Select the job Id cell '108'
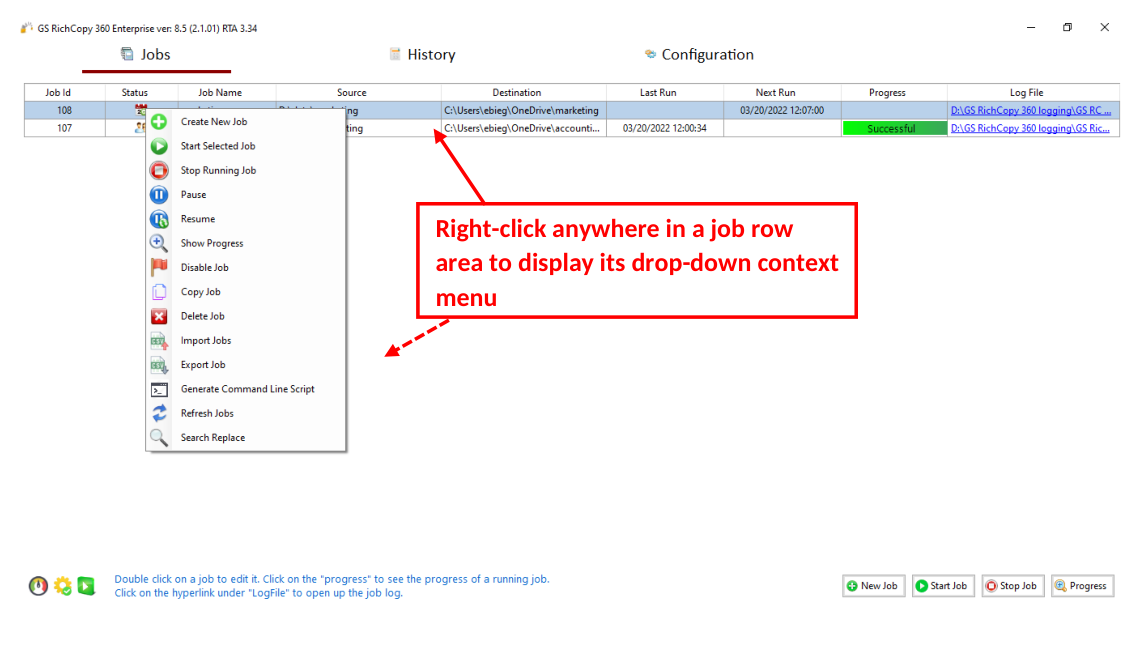Viewport: 1144px width, 660px height. coord(64,111)
